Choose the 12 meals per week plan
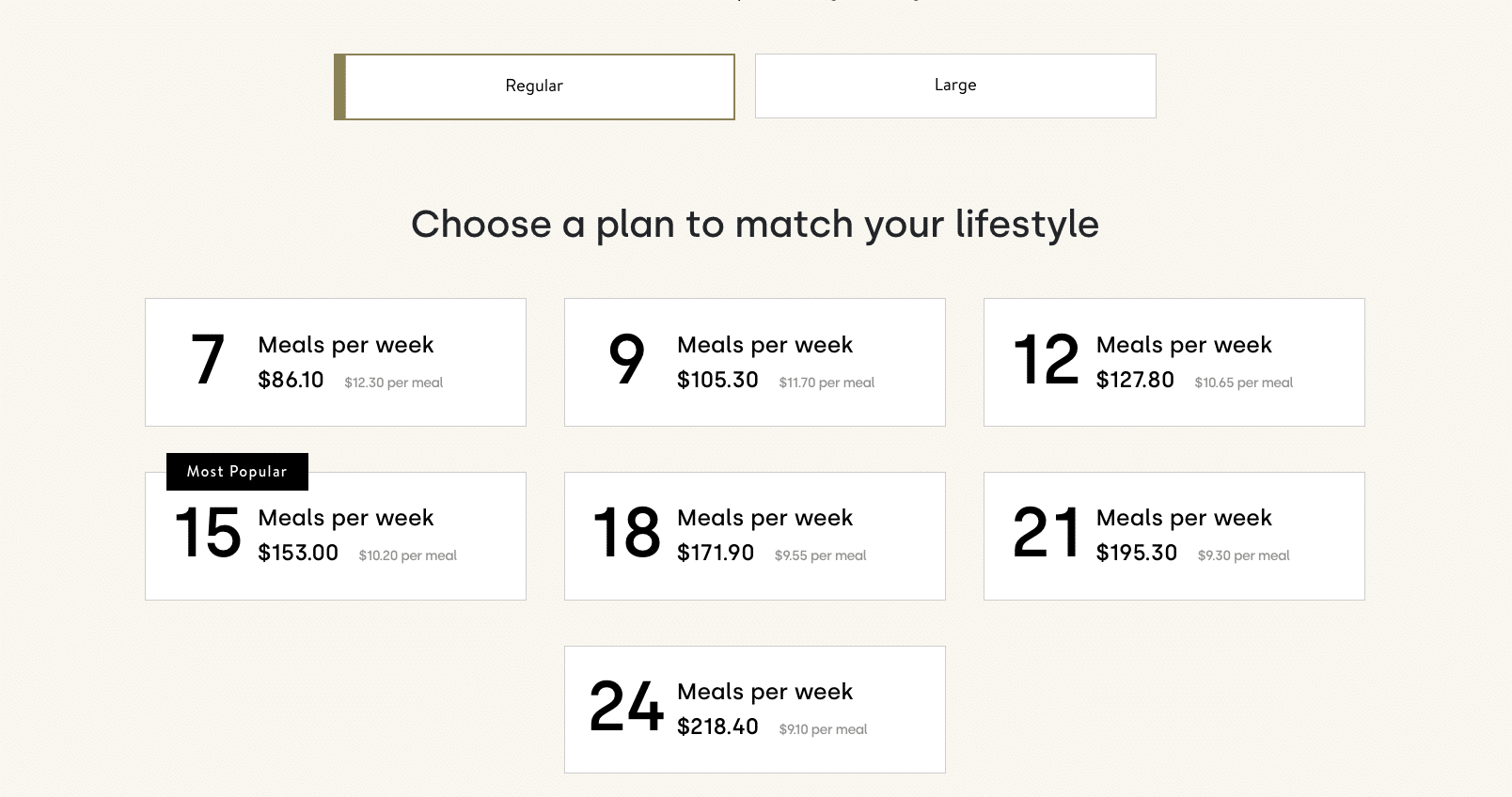Screen dimensions: 1512x797 (x=1173, y=362)
